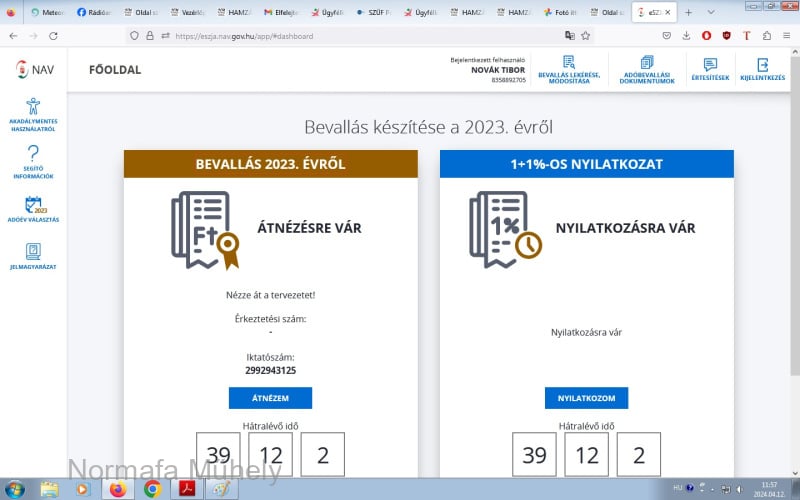Bookmark this page with the star
This screenshot has height=500, width=800.
click(x=586, y=36)
